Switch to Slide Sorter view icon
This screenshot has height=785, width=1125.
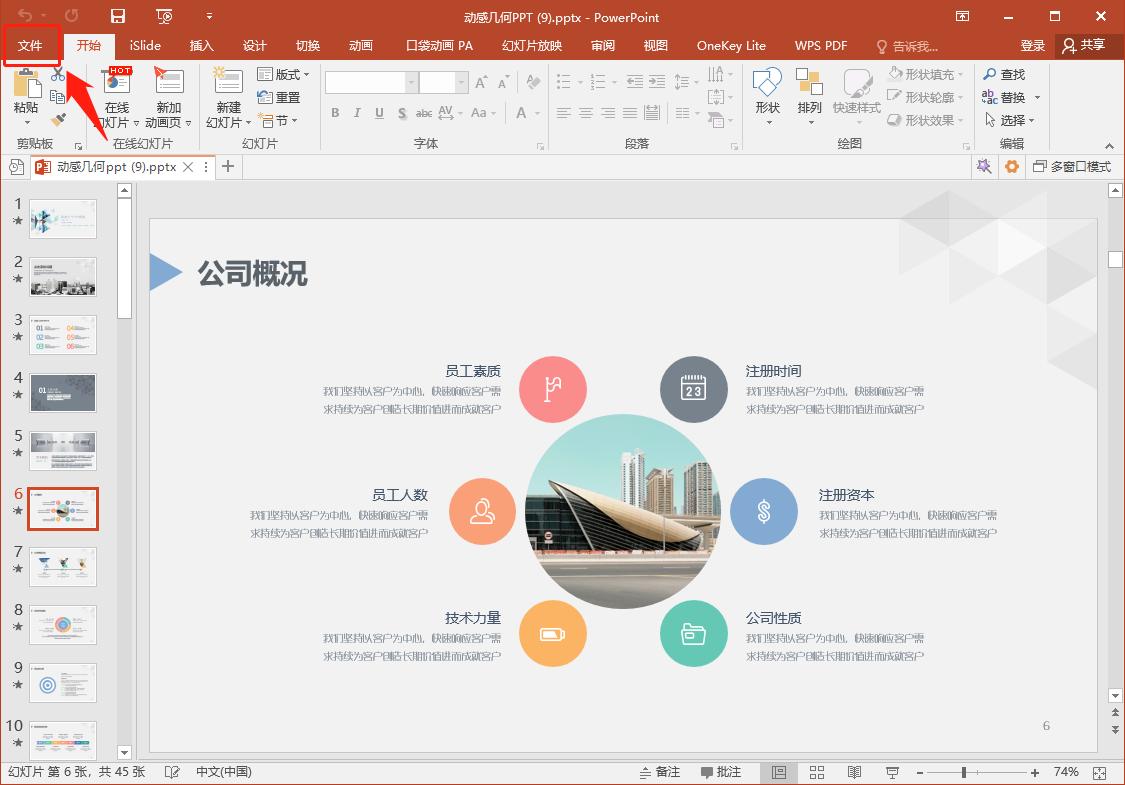click(x=816, y=772)
